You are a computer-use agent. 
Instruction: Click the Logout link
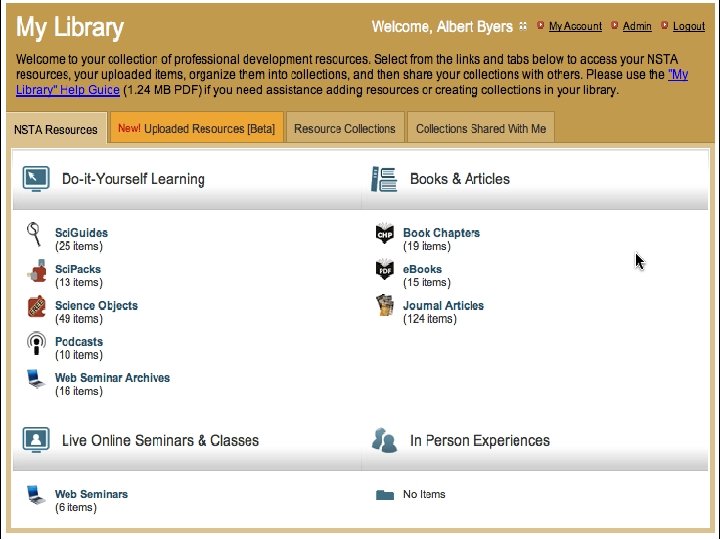[689, 26]
